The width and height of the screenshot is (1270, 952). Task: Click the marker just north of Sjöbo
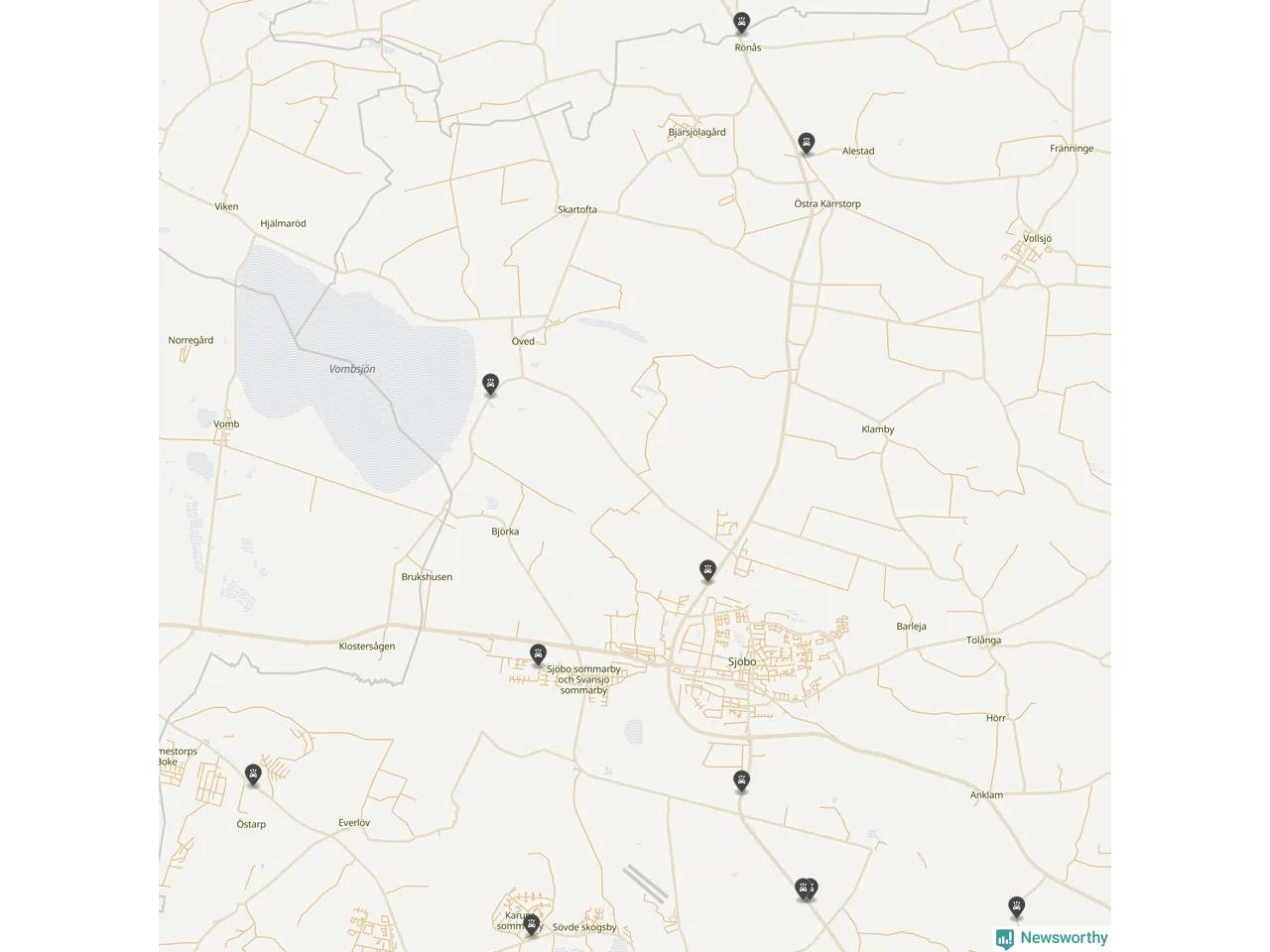coord(707,570)
